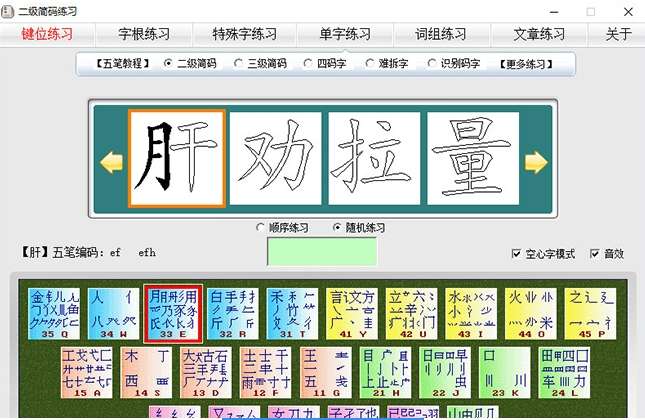Click the 【更多练习】 button

tap(524, 63)
